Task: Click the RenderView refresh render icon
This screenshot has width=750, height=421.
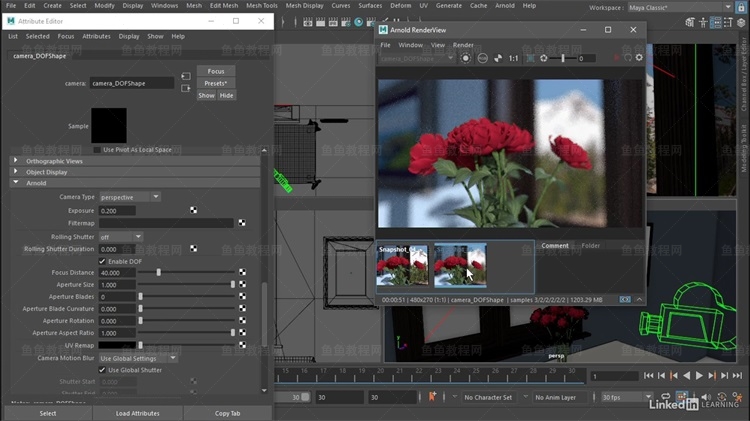Action: click(x=628, y=58)
